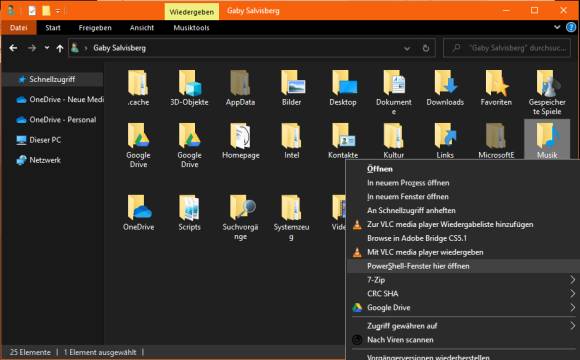Switch to the Ansicht ribbon tab
Viewport: 580px width, 360px height.
pyautogui.click(x=142, y=28)
